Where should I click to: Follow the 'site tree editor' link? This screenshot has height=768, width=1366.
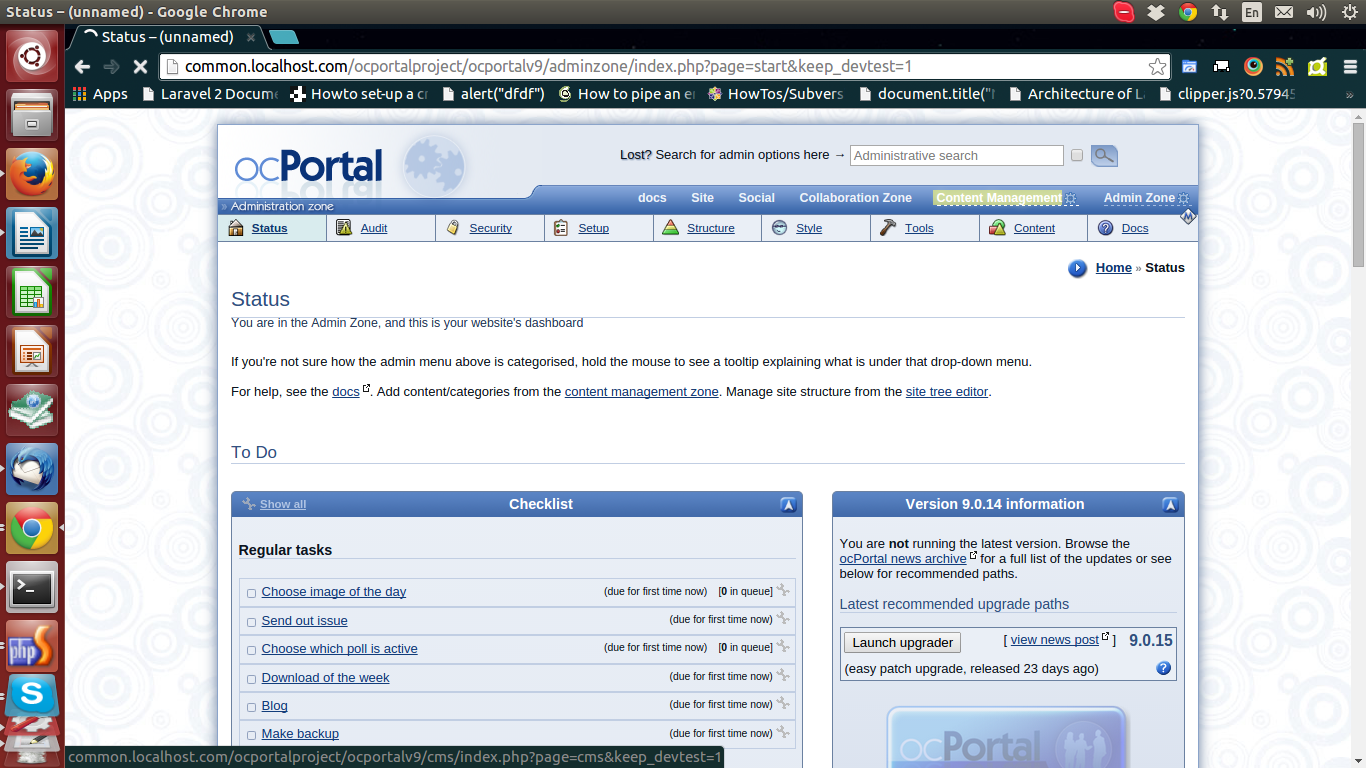pyautogui.click(x=946, y=392)
